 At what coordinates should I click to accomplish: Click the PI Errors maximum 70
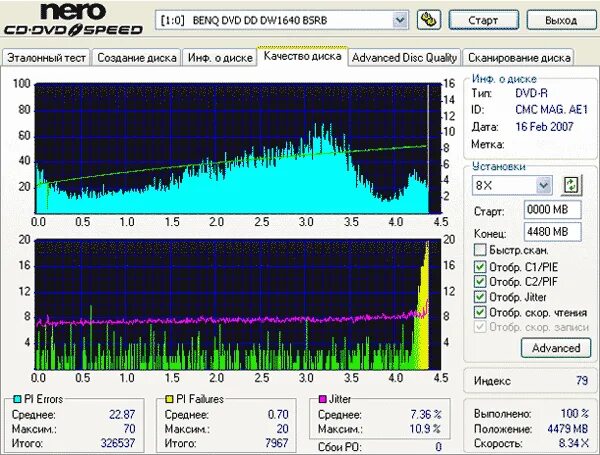click(x=129, y=429)
